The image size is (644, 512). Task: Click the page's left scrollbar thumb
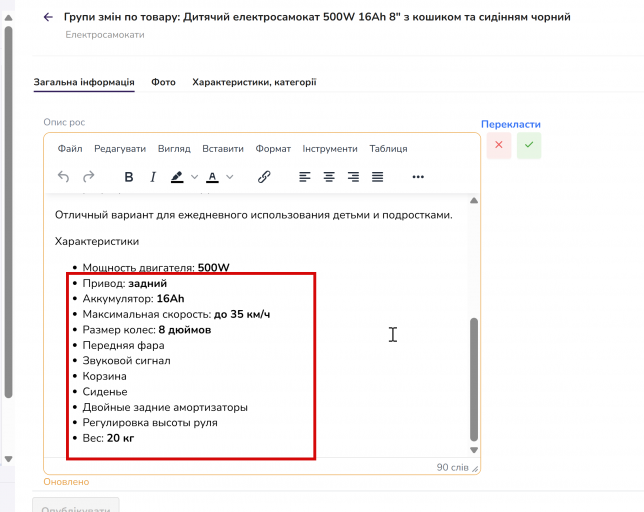8,211
